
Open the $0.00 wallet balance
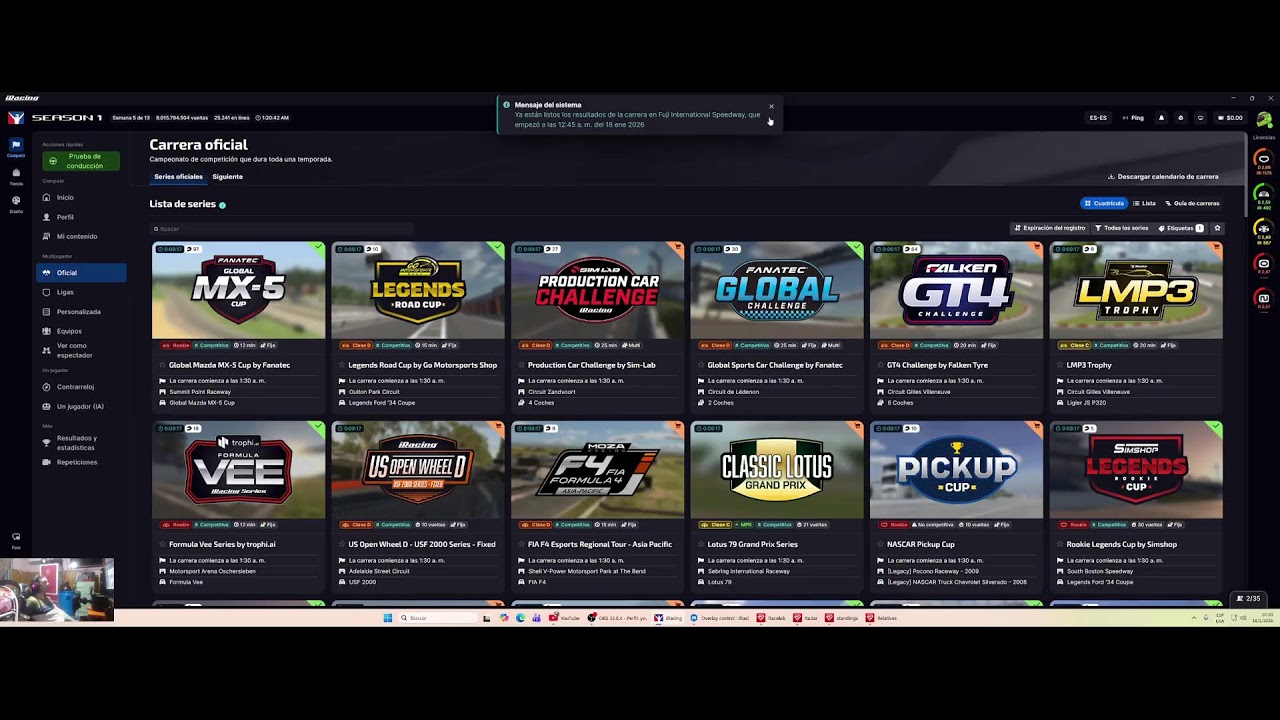1231,118
